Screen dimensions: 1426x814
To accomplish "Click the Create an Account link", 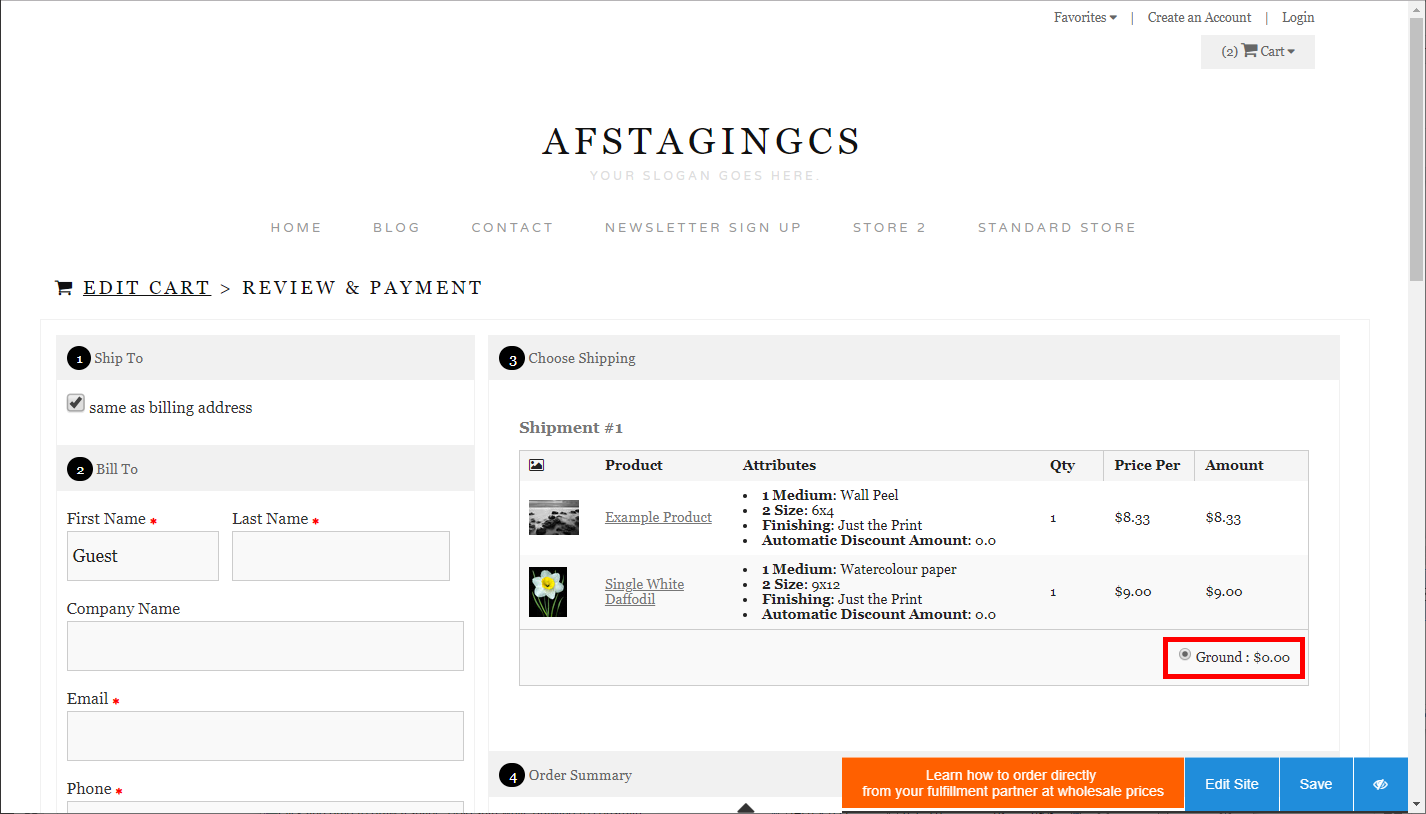I will tap(1199, 17).
